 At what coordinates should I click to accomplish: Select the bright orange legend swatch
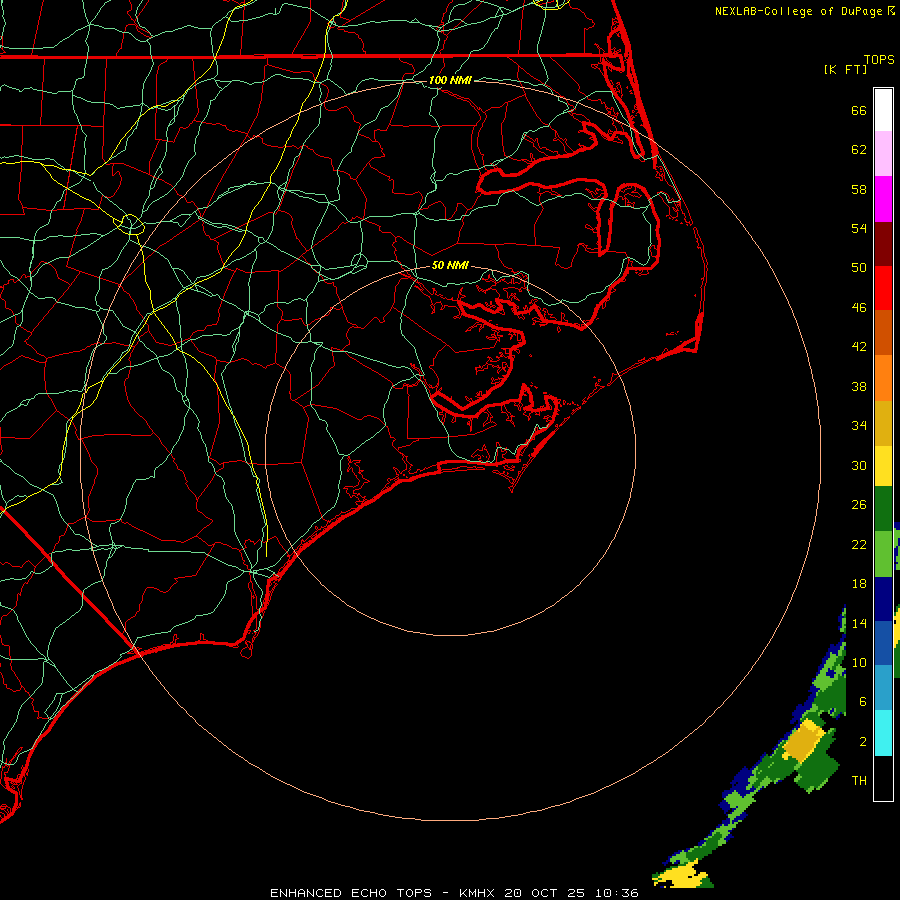pyautogui.click(x=883, y=378)
